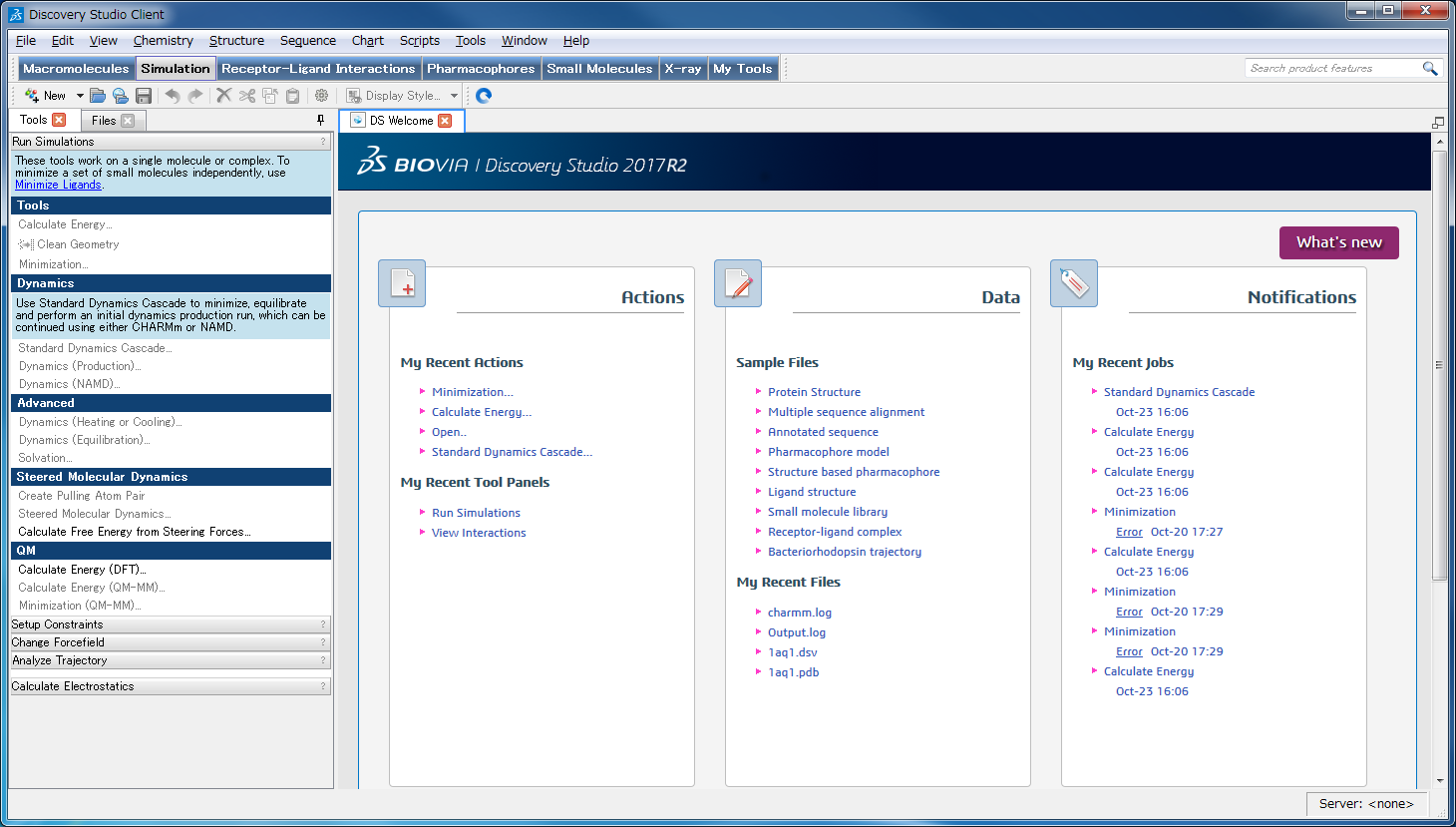The width and height of the screenshot is (1456, 827).
Task: Open the New dropdown arrow
Action: click(x=80, y=96)
